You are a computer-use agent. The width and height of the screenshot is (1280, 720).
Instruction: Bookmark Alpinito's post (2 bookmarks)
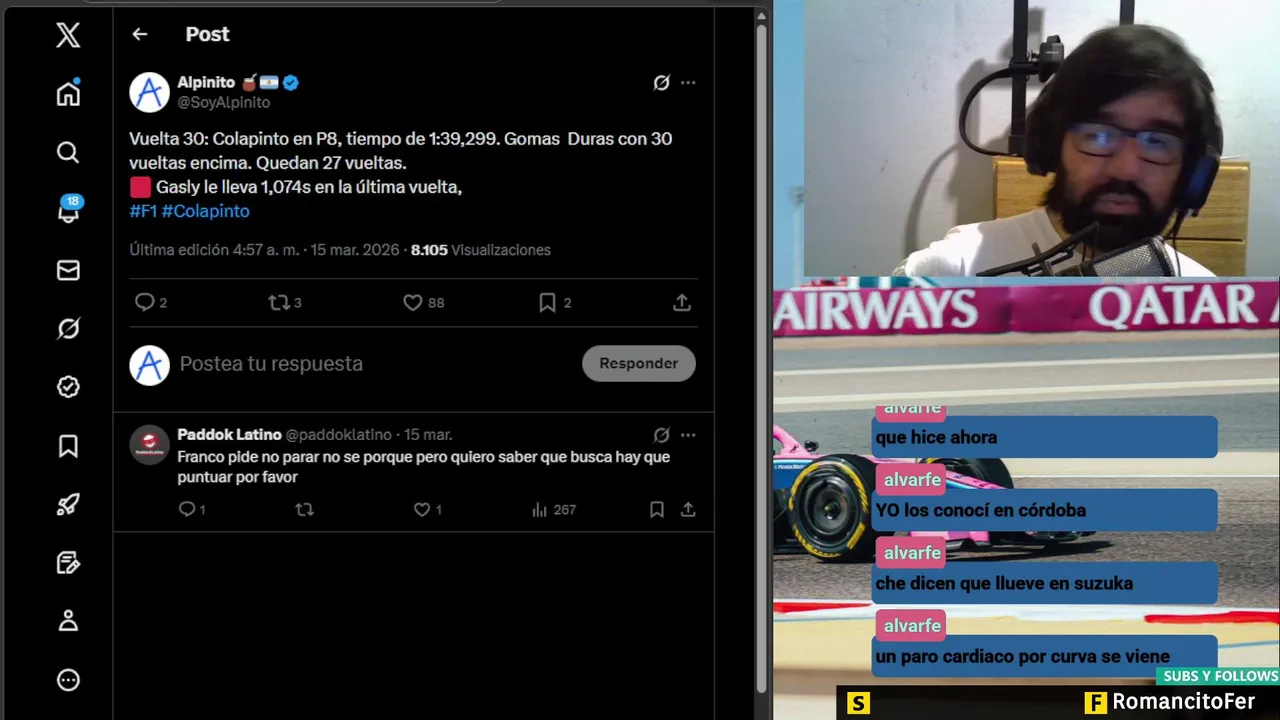[554, 302]
